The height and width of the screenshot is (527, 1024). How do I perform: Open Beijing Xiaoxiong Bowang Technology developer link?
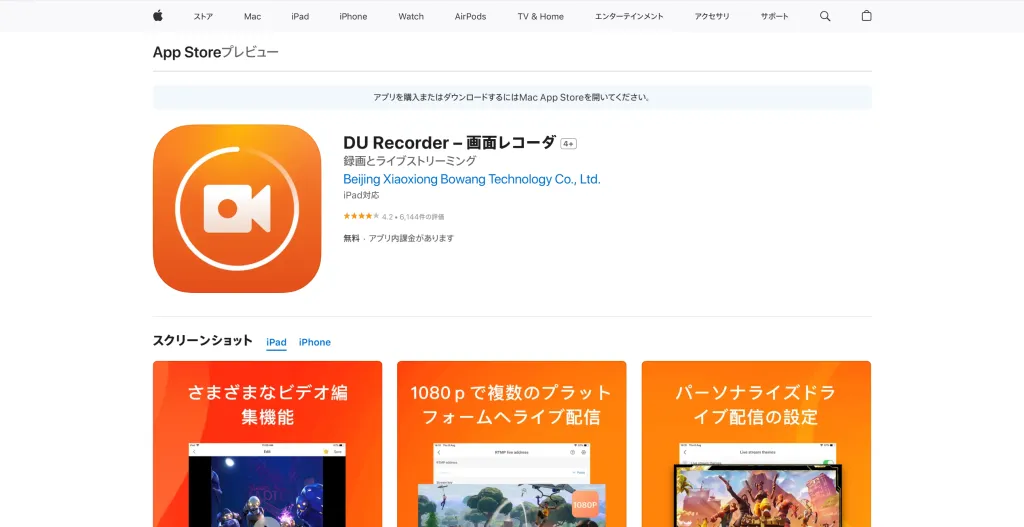click(x=472, y=179)
